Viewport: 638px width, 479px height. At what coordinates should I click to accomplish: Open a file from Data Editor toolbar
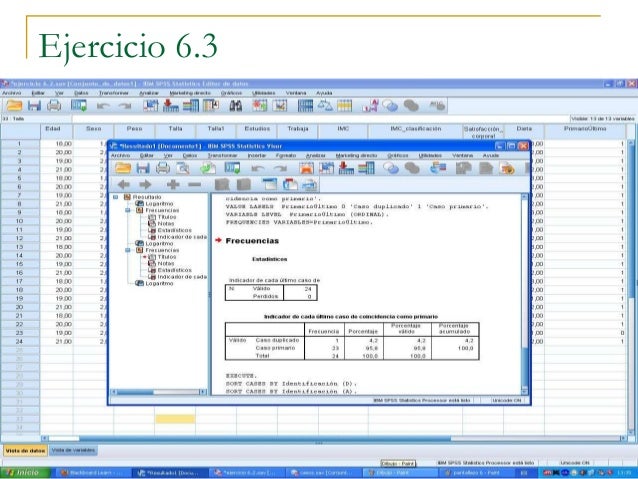[14, 106]
